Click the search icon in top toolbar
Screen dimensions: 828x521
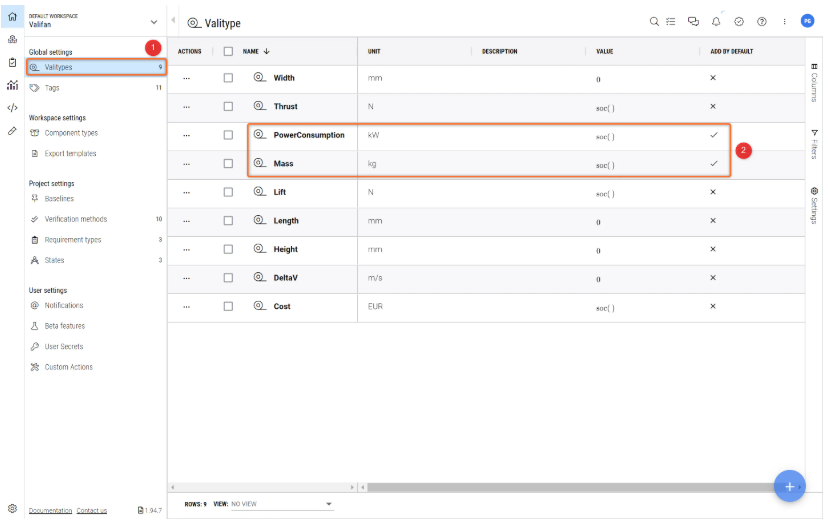(x=654, y=22)
